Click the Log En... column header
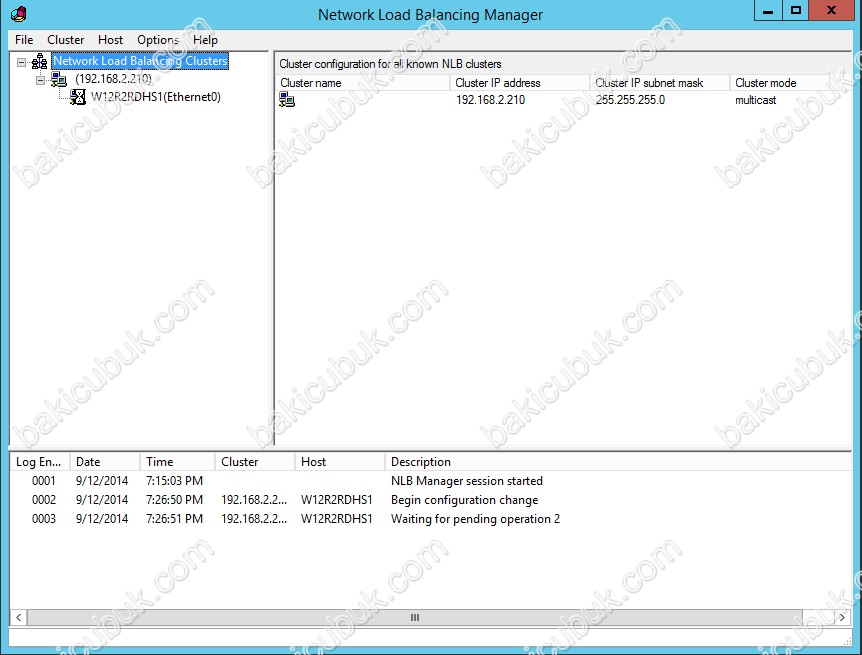 coord(40,462)
